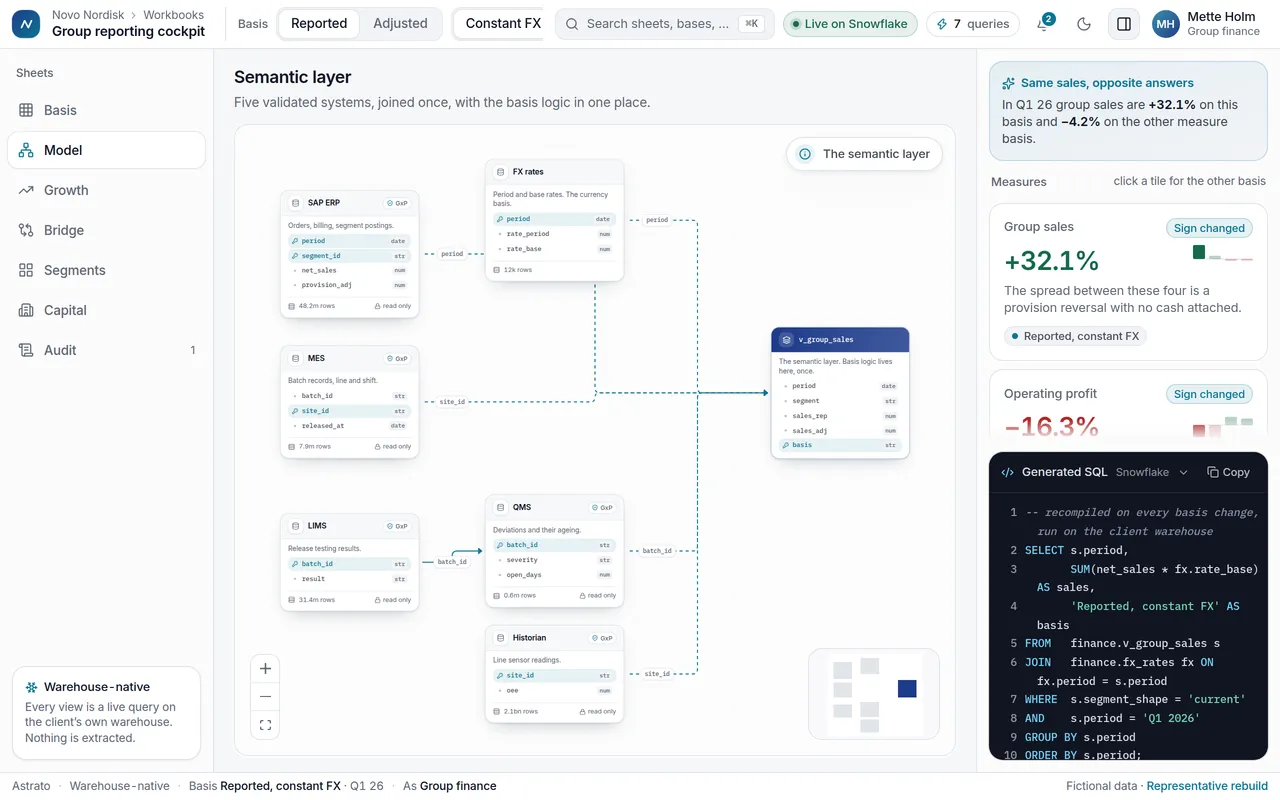Image resolution: width=1280 pixels, height=800 pixels.
Task: Click the Capital sheet icon
Action: tap(26, 310)
